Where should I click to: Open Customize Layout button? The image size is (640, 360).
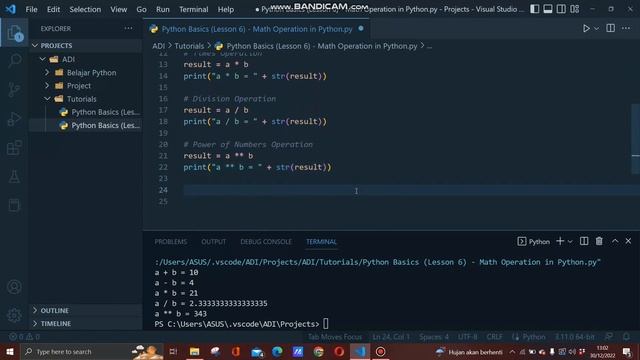pyautogui.click(x=575, y=9)
